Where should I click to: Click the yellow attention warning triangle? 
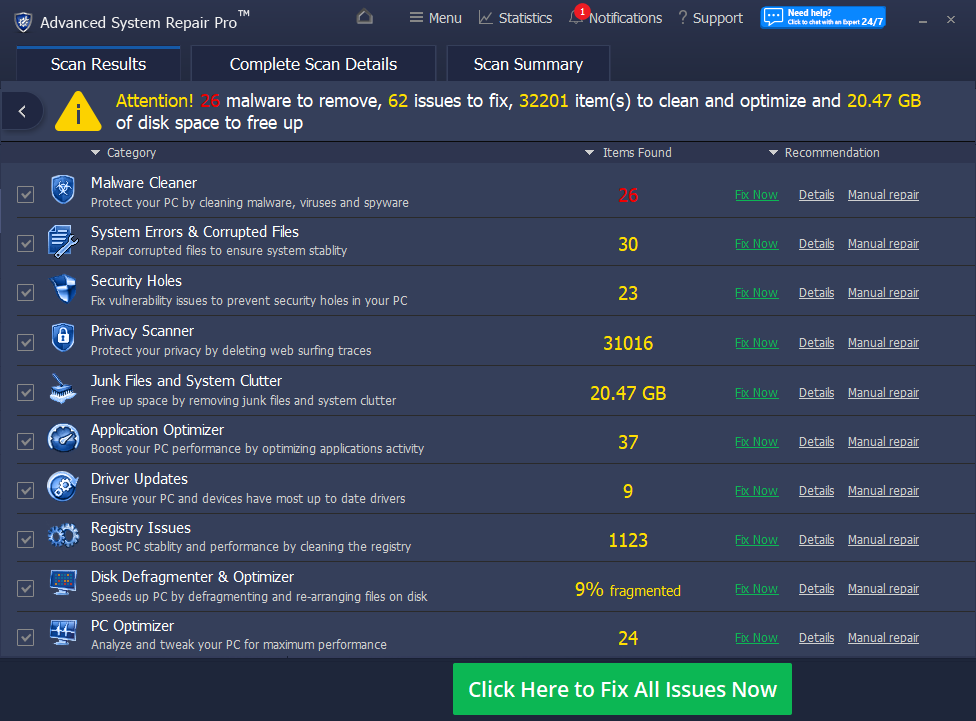point(78,111)
